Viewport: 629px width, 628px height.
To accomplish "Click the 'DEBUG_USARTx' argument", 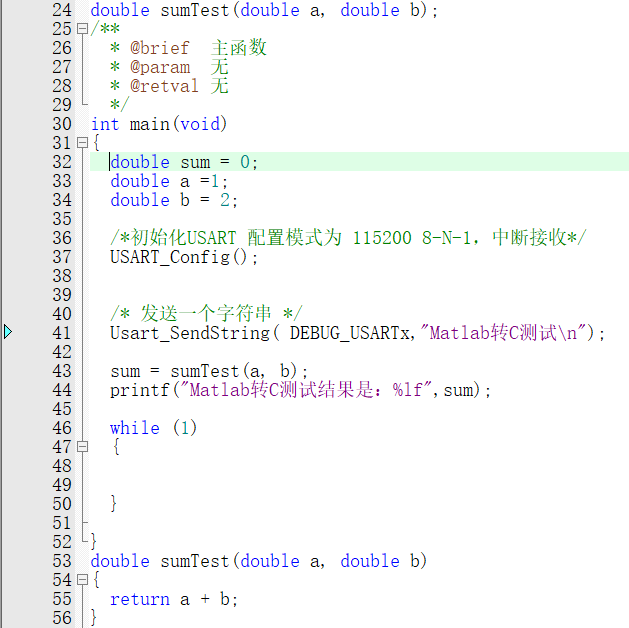I will (x=350, y=333).
